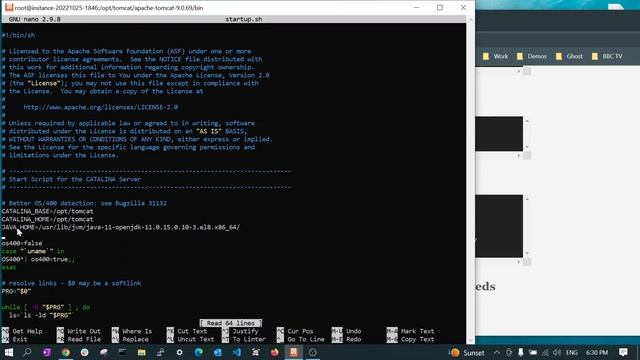Click the PRG="$0" line

point(16,291)
